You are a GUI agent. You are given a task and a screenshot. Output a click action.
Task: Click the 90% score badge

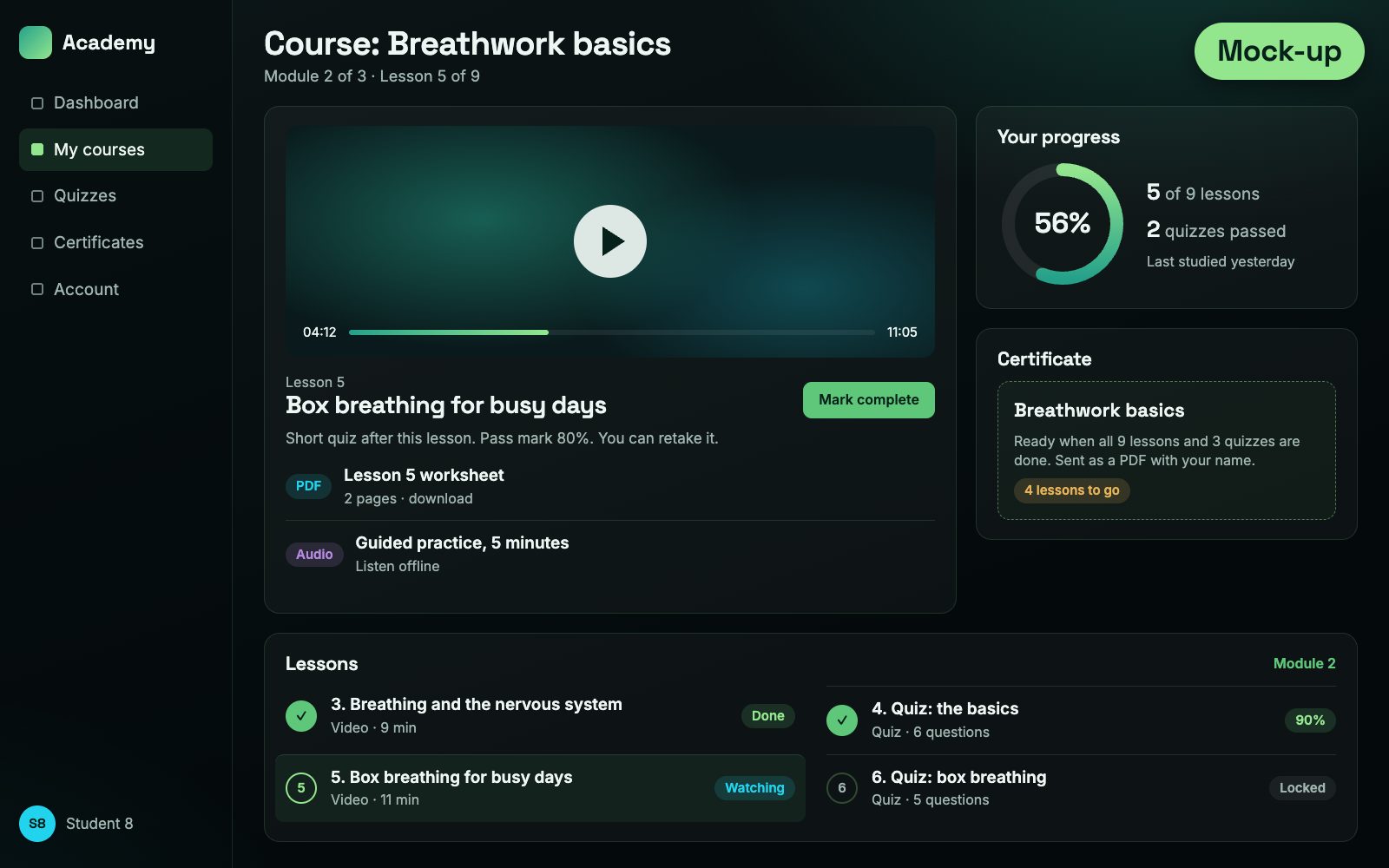(1310, 720)
